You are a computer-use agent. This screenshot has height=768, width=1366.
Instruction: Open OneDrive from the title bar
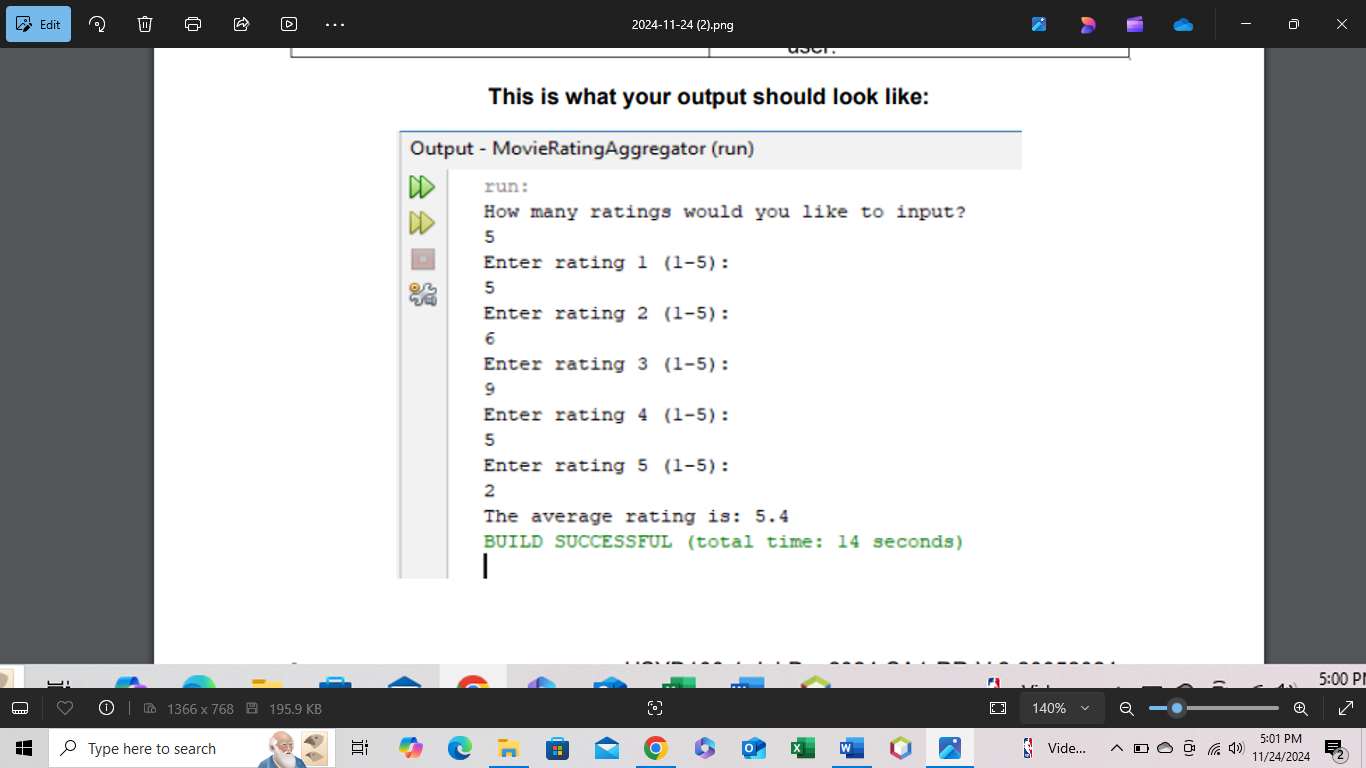coord(1183,24)
